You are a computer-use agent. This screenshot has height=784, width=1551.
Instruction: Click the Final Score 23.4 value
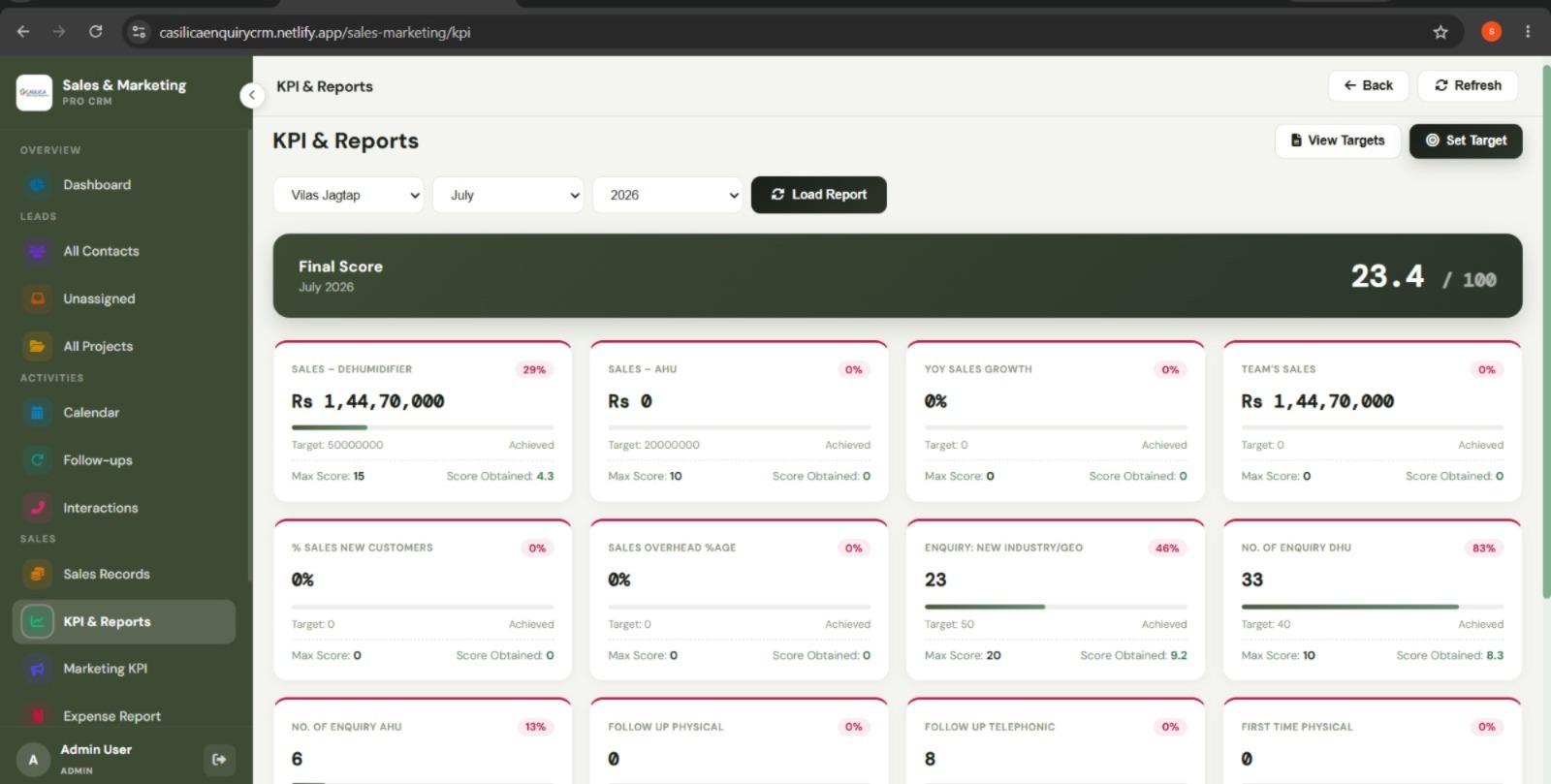click(x=1387, y=276)
